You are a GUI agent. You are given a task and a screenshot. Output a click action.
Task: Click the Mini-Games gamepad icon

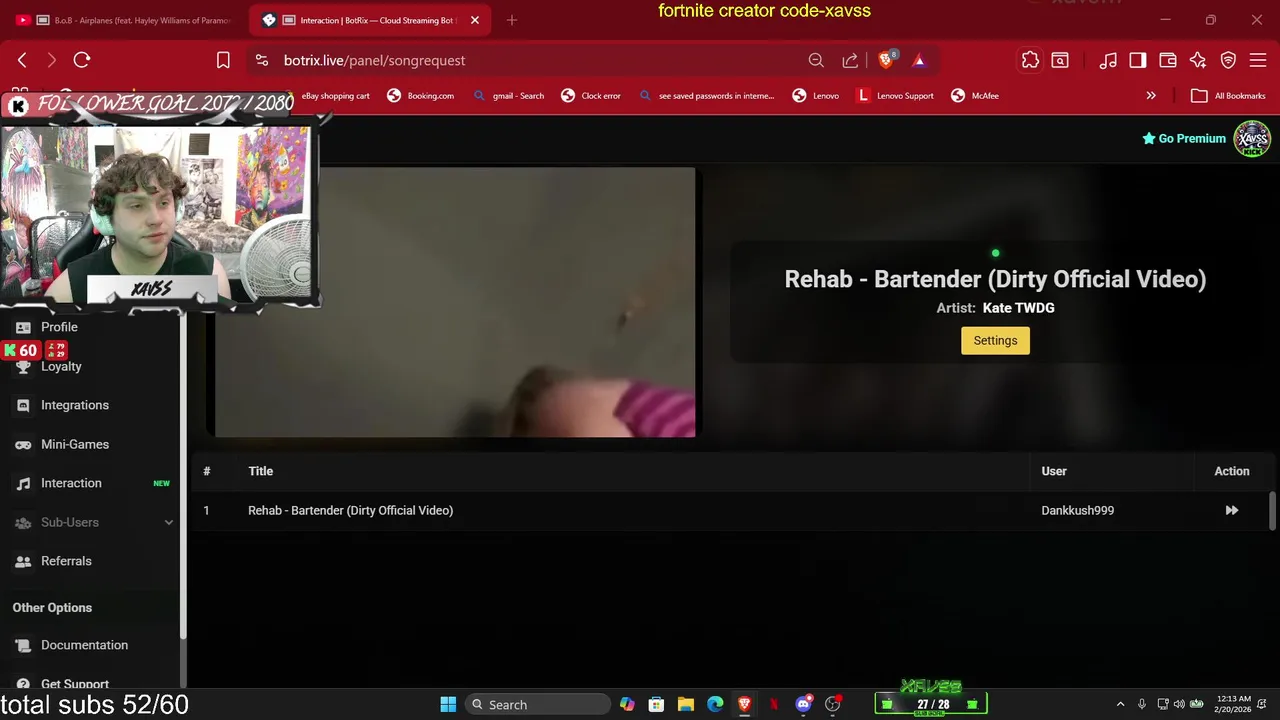(23, 444)
